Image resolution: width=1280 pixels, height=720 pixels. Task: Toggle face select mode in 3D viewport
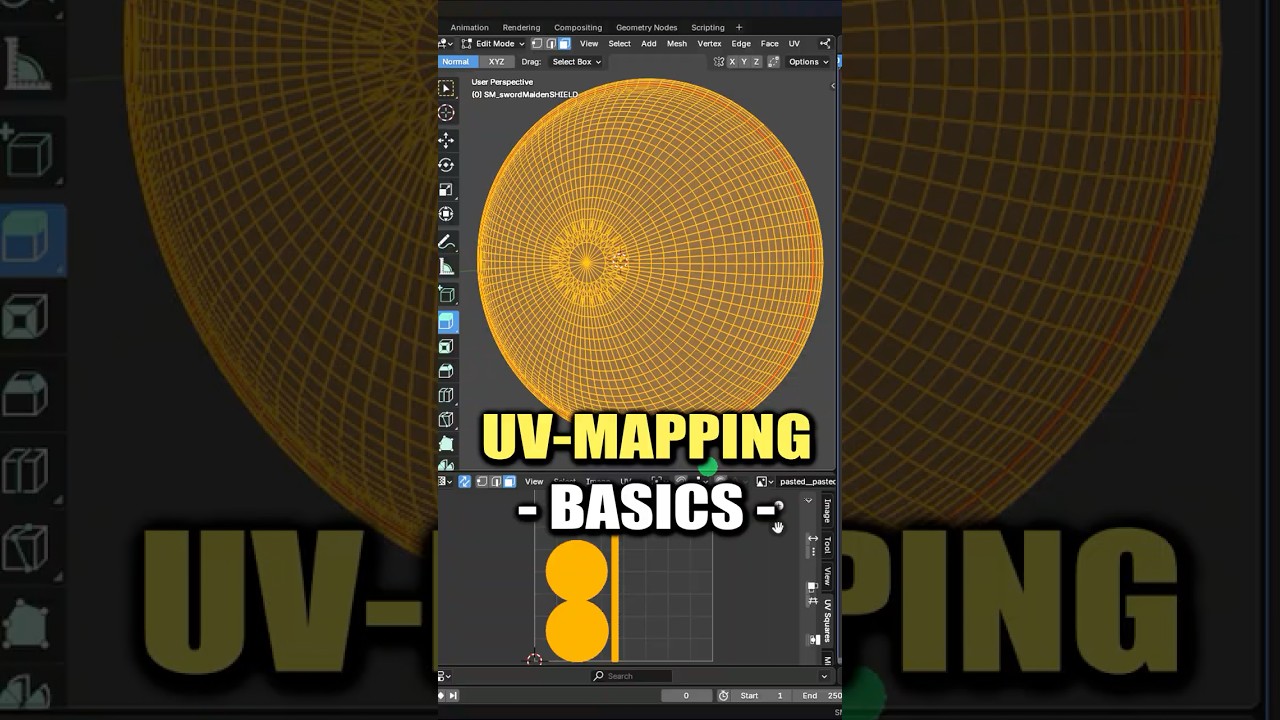564,44
